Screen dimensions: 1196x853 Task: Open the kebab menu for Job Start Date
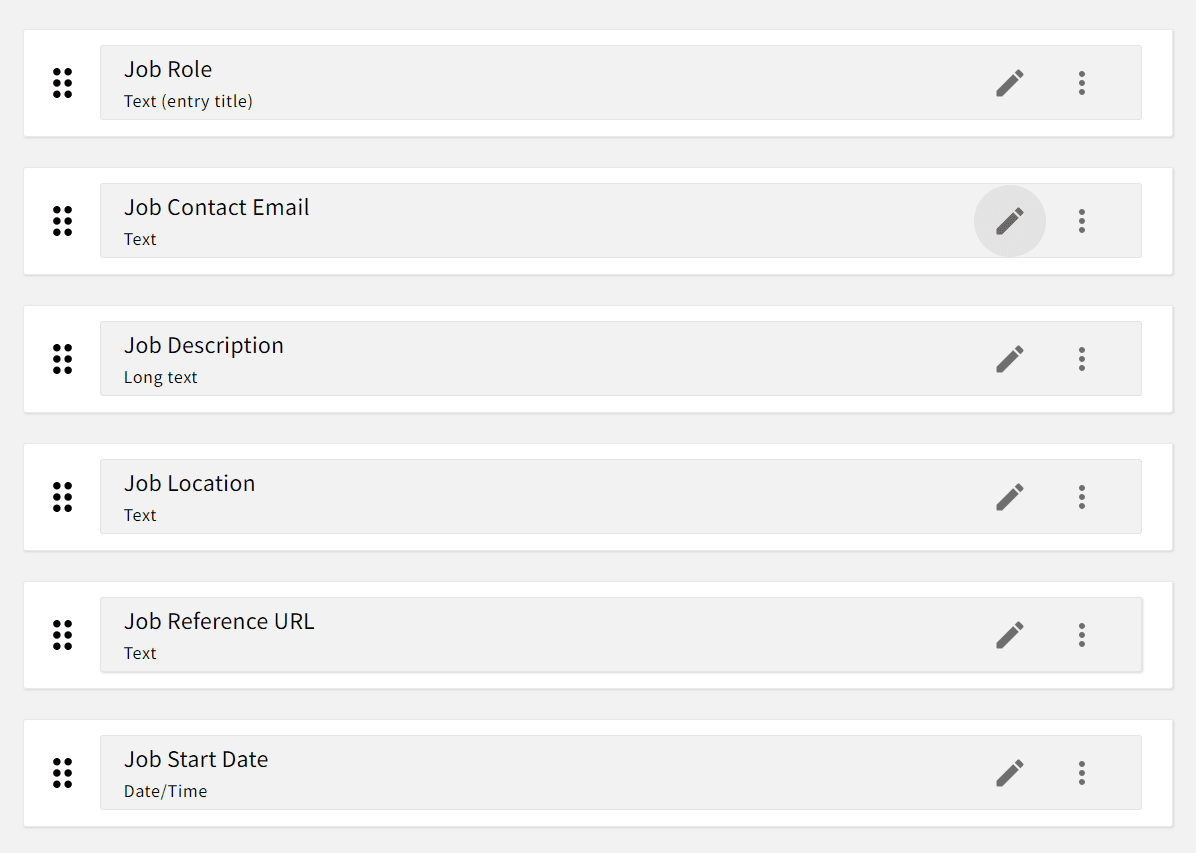[x=1082, y=772]
